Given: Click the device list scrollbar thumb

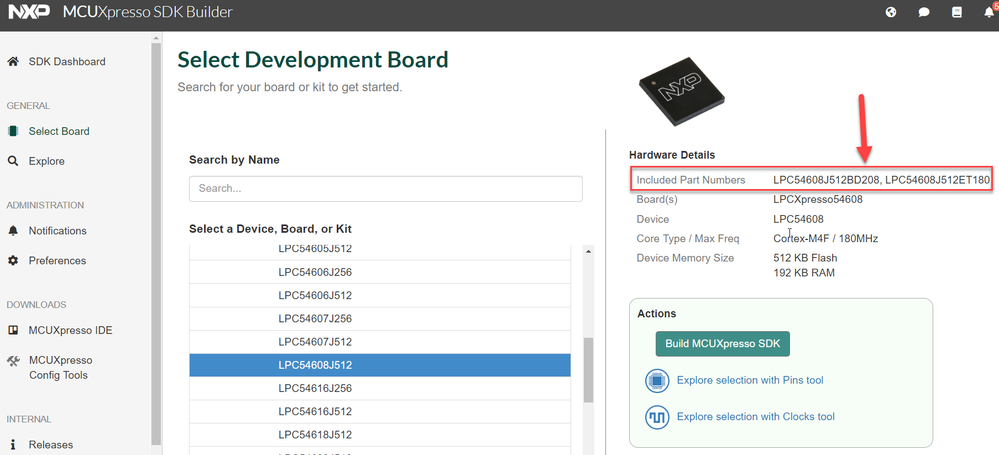Looking at the screenshot, I should tap(588, 368).
